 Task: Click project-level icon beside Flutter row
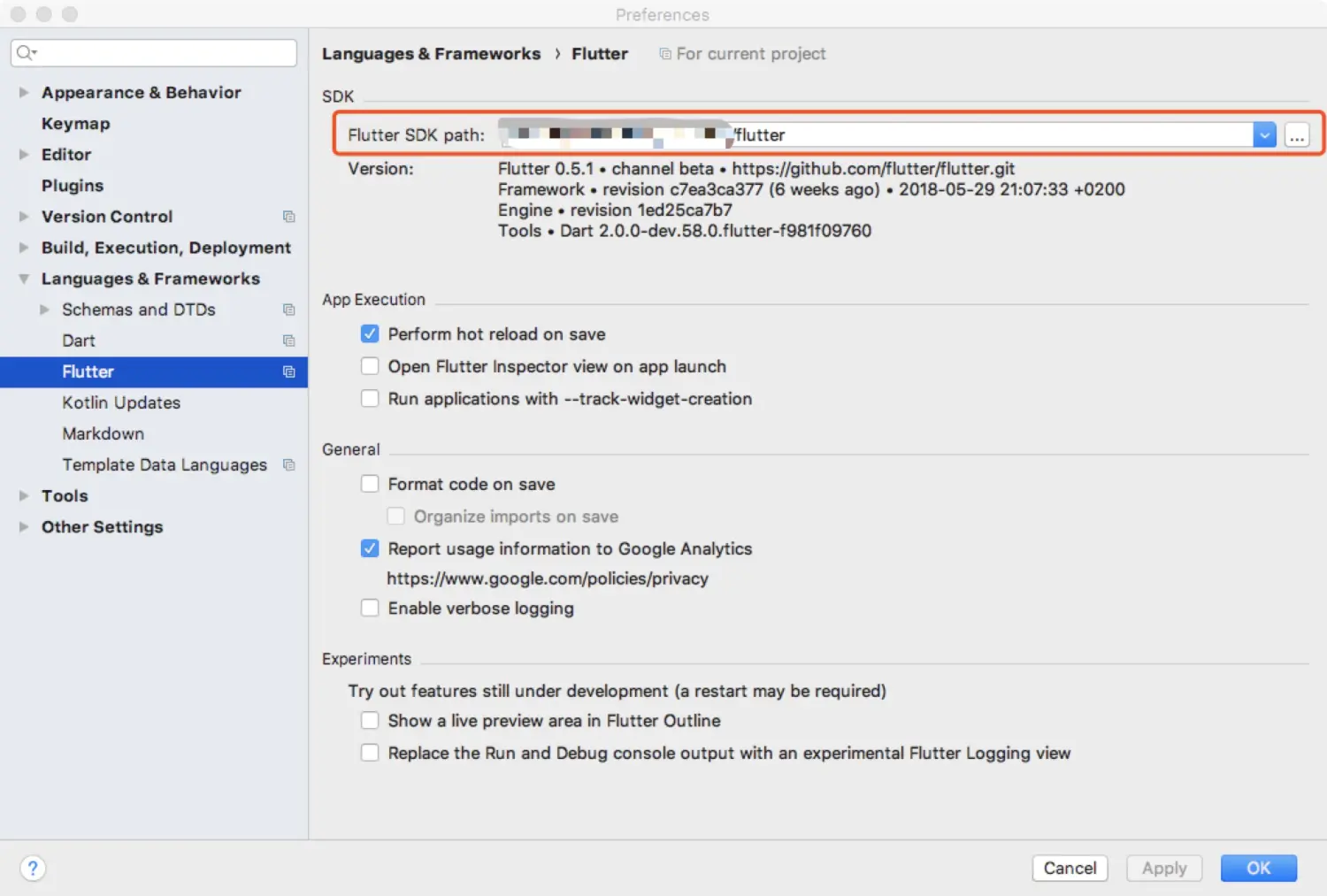288,371
